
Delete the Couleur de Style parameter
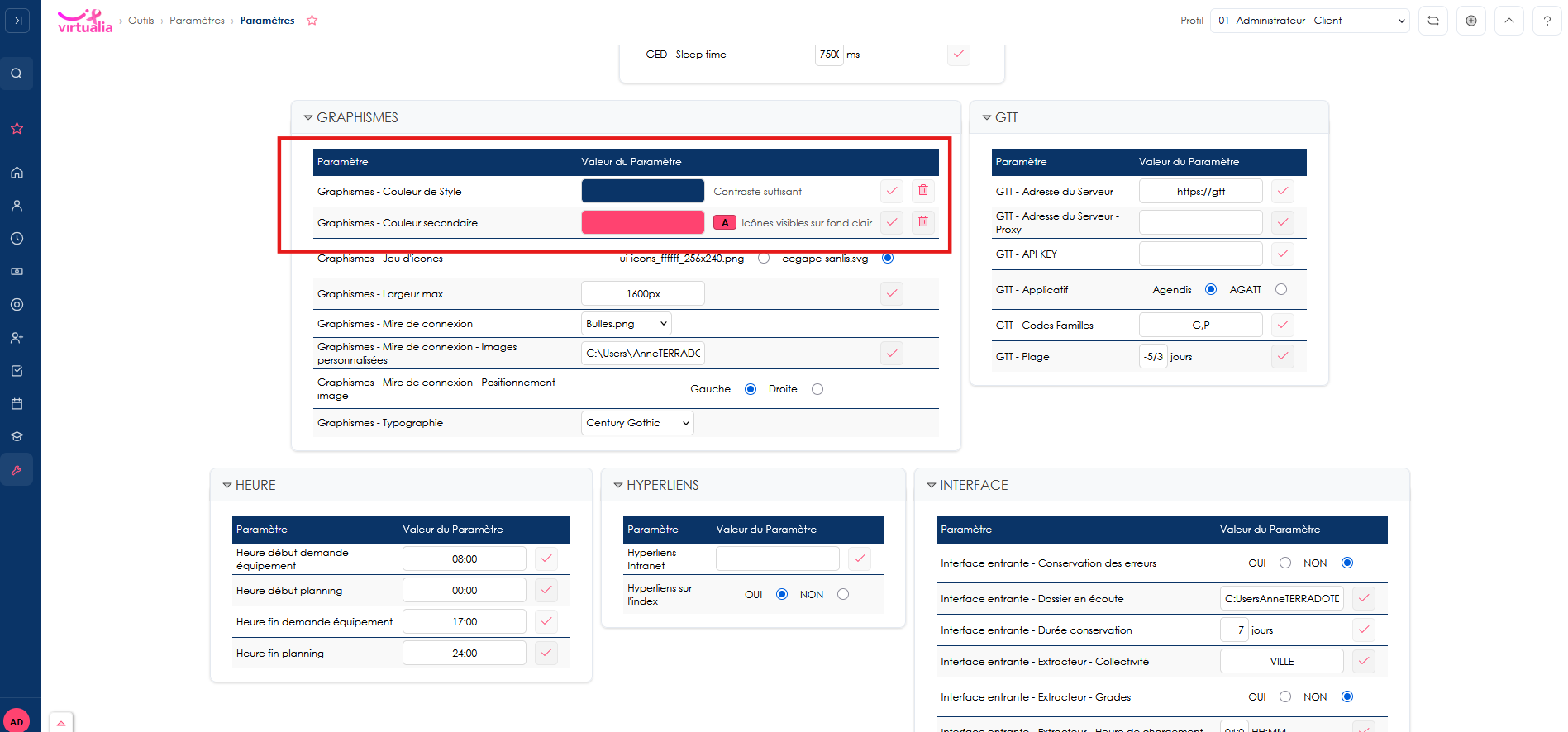tap(923, 191)
